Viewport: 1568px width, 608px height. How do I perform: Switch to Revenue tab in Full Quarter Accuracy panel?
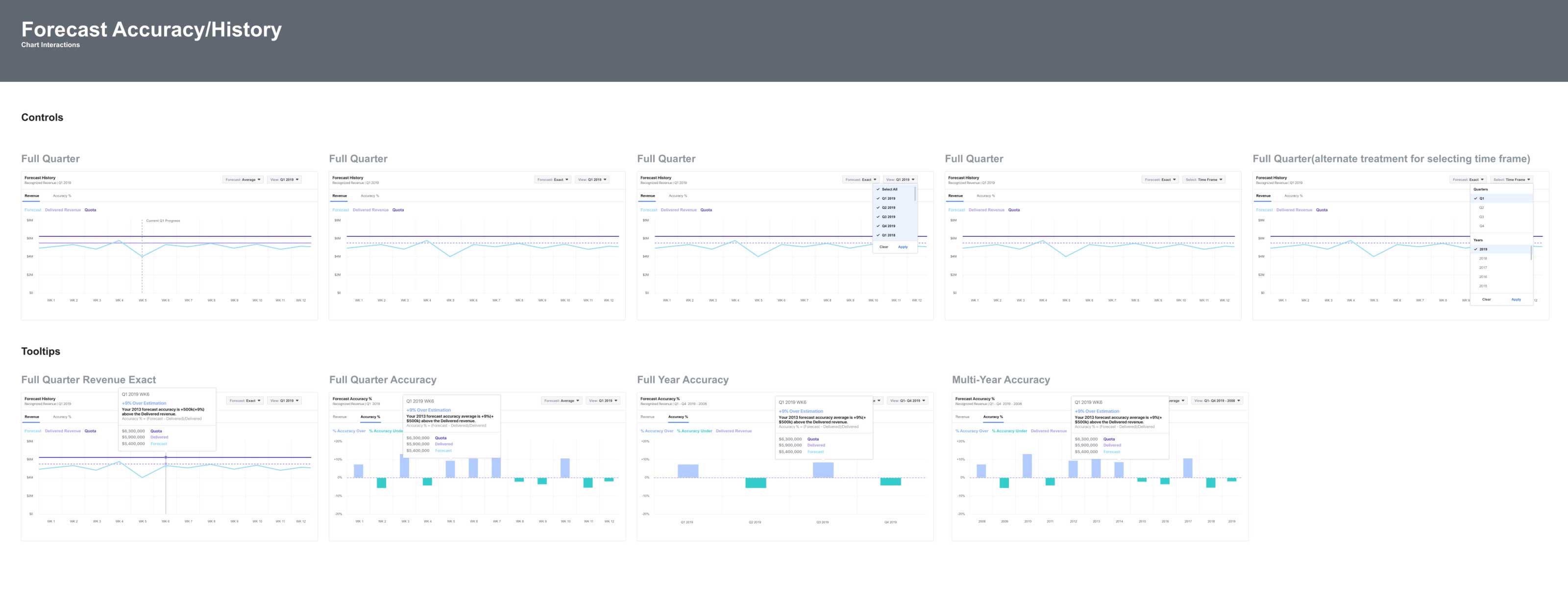[340, 417]
